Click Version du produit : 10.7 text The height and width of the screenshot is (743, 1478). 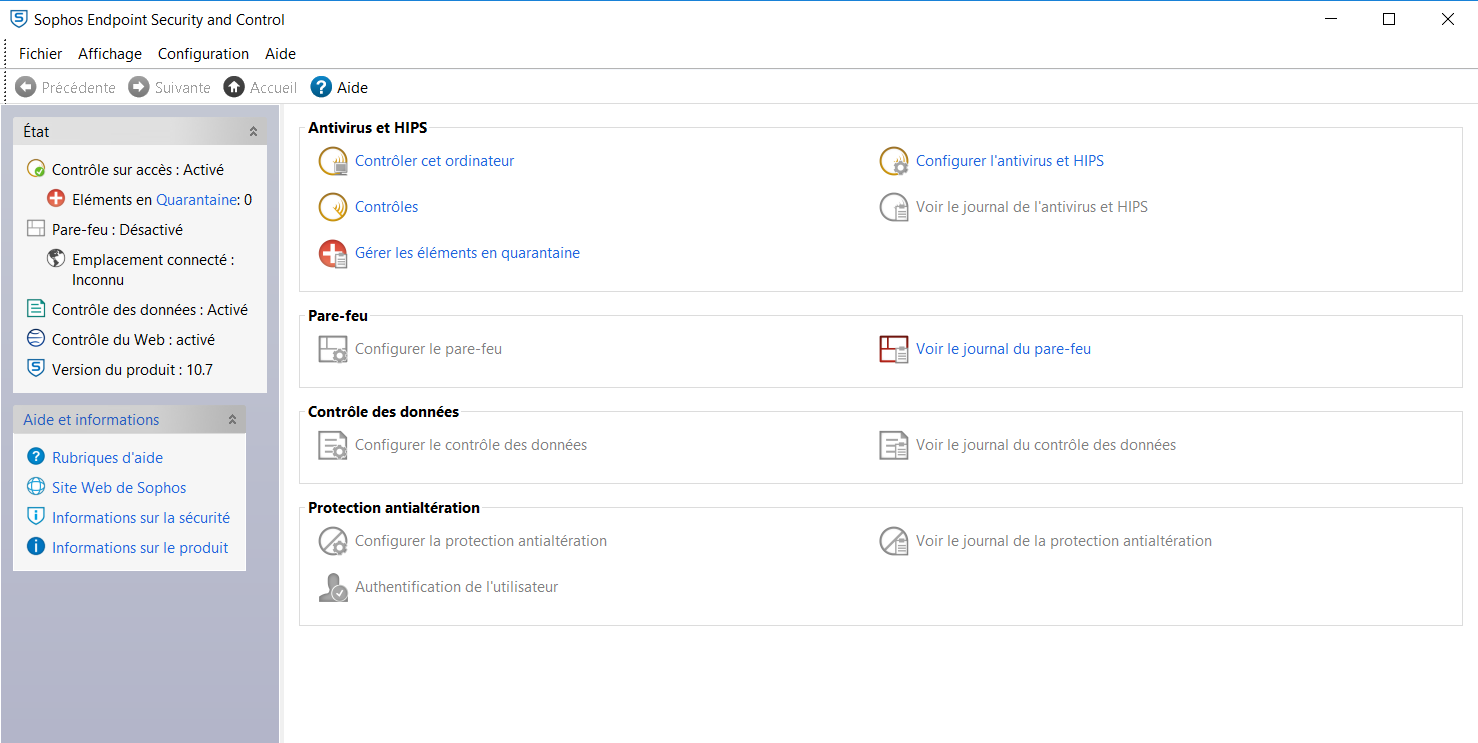coord(132,370)
